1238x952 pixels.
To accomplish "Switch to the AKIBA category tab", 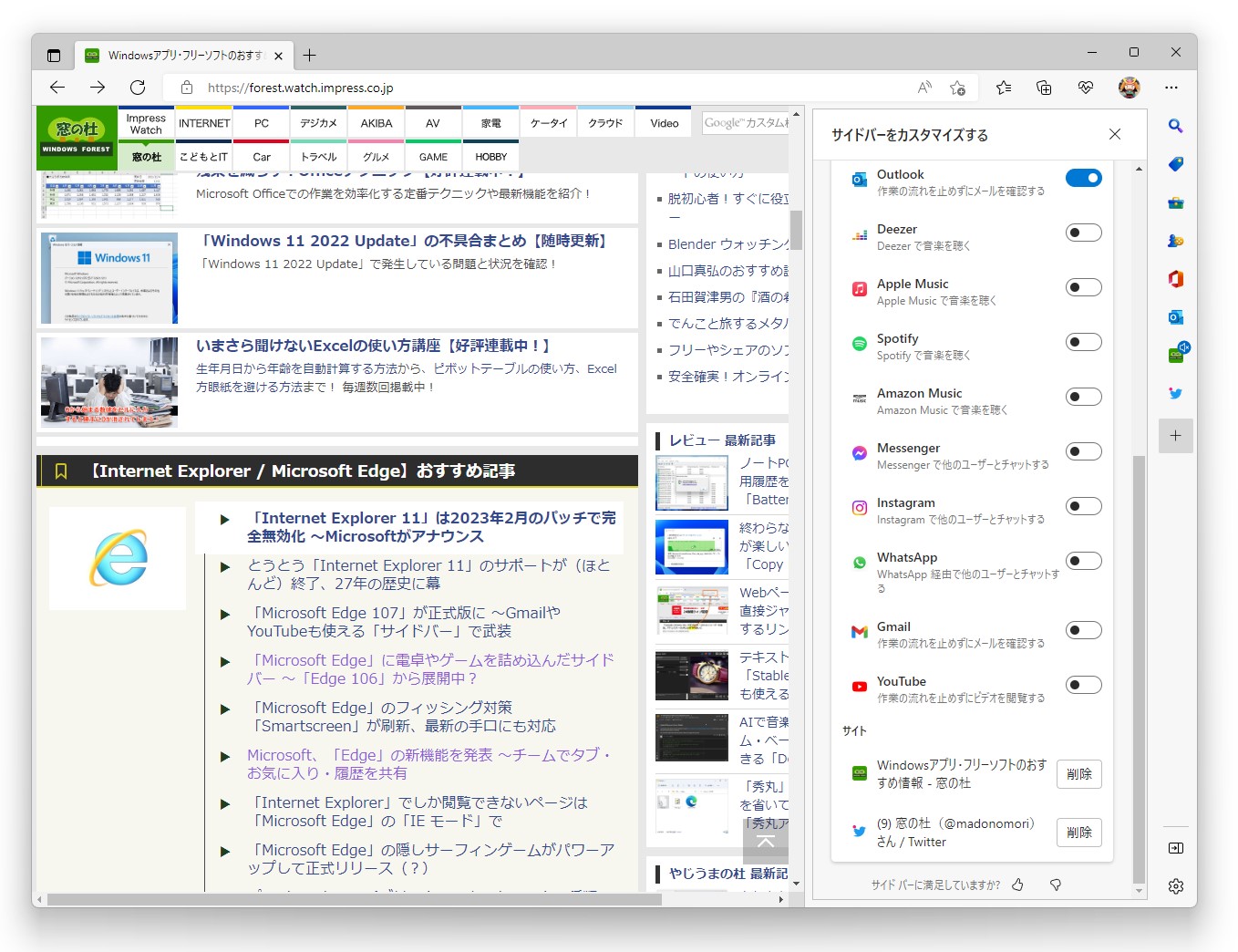I will 376,122.
